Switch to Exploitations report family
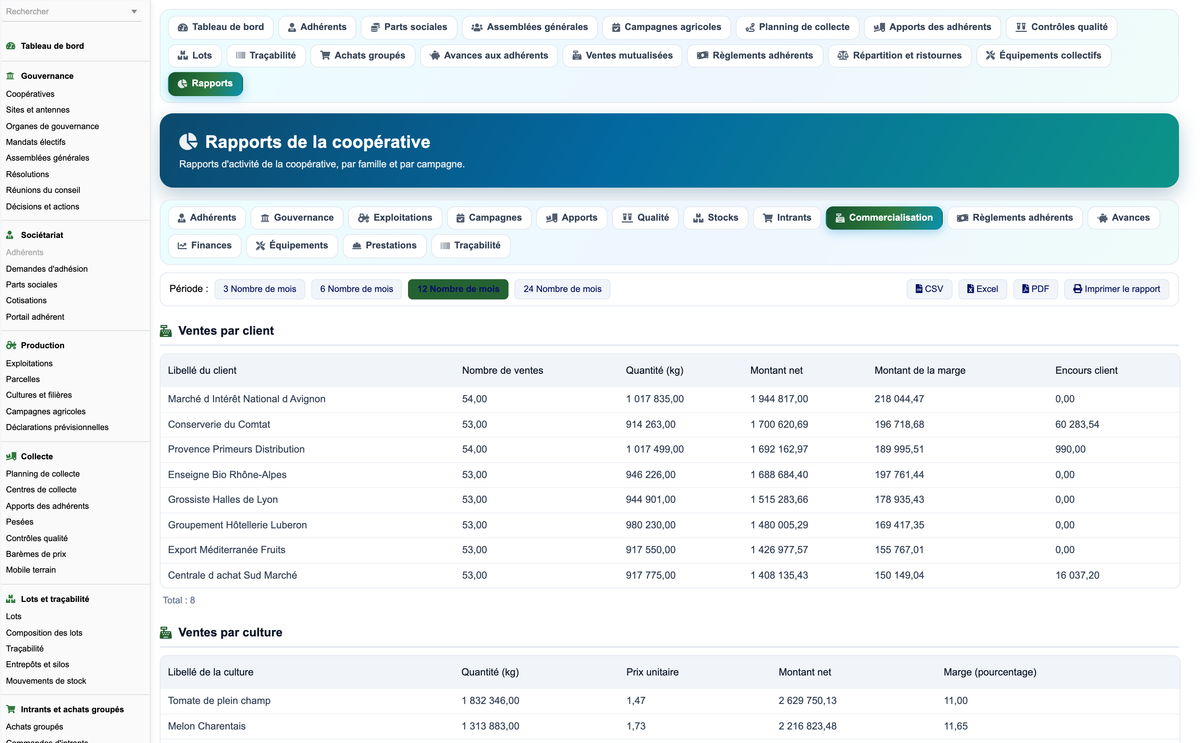The image size is (1200, 743). [x=395, y=218]
